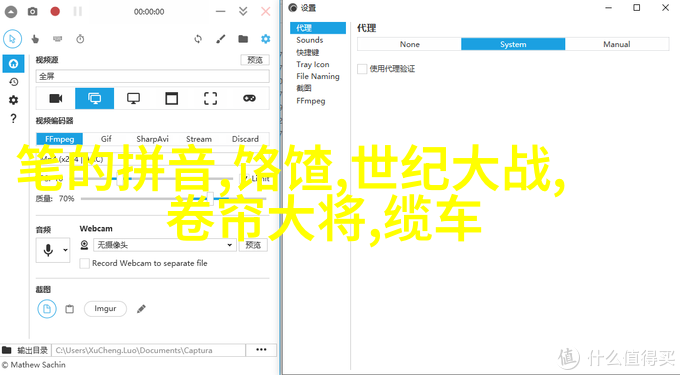This screenshot has height=375, width=680.
Task: Select the game capture controller icon
Action: pos(249,98)
